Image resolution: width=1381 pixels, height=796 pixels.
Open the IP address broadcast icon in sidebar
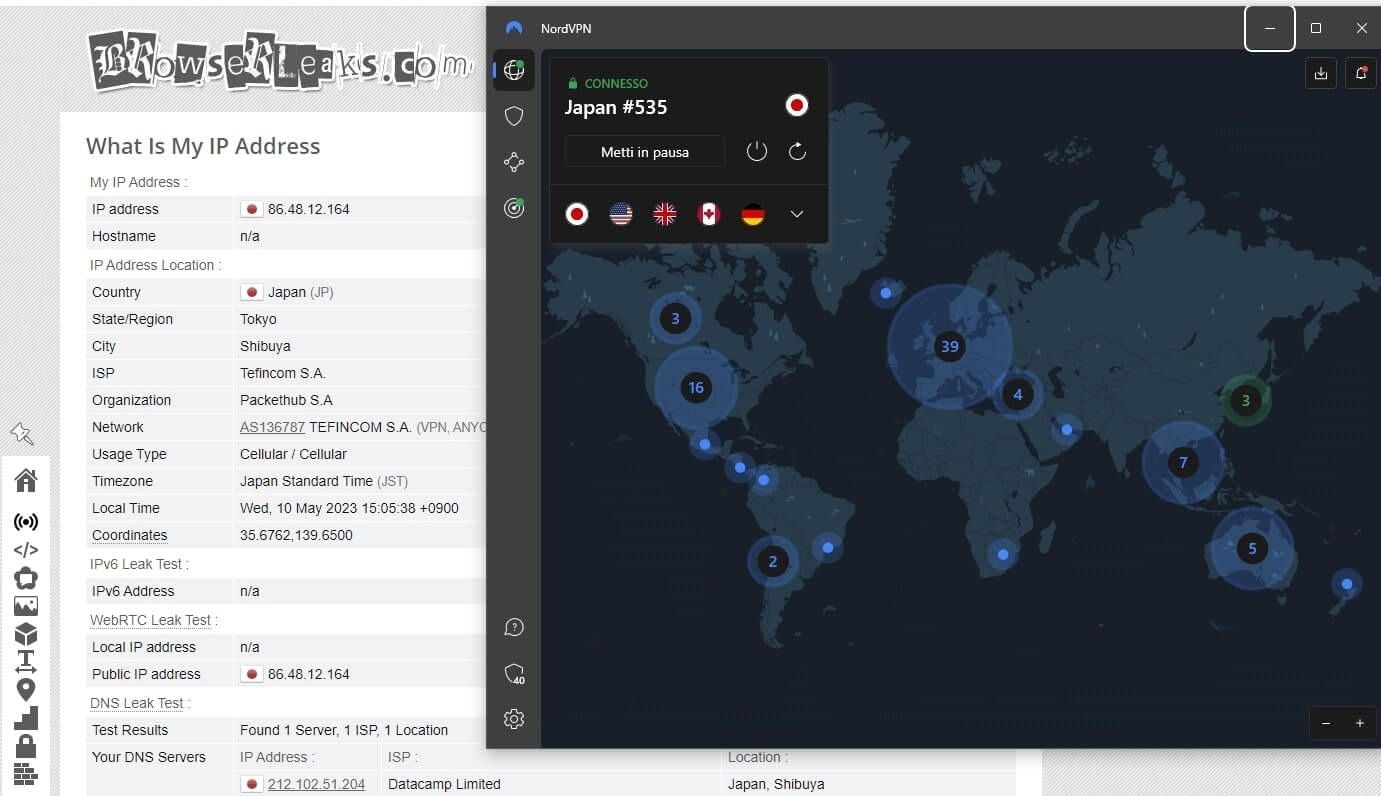pyautogui.click(x=26, y=522)
